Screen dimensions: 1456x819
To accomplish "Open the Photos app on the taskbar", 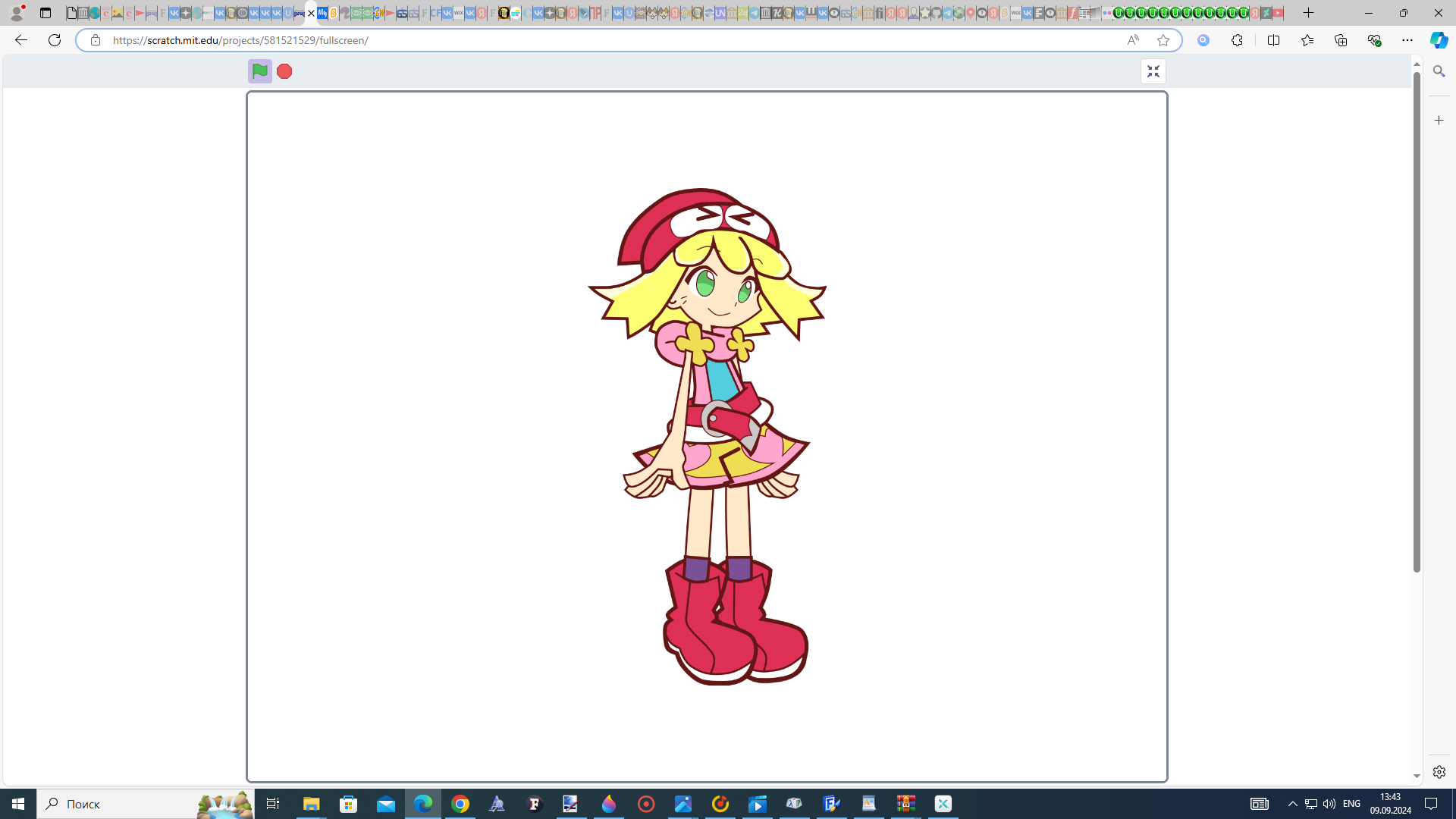I will click(682, 804).
